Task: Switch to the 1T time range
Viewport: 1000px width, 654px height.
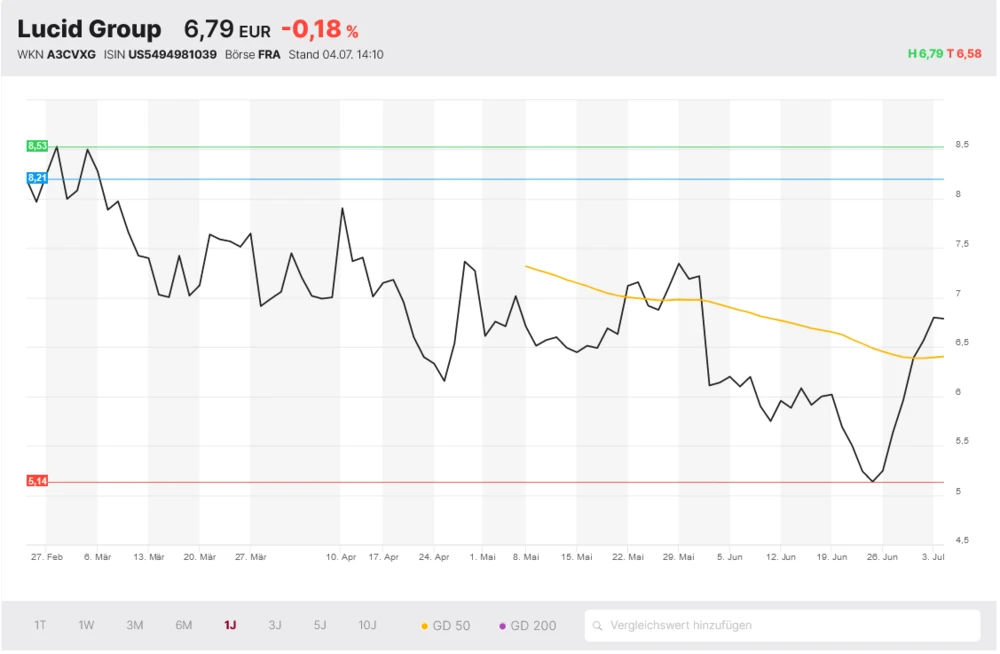Action: 40,626
